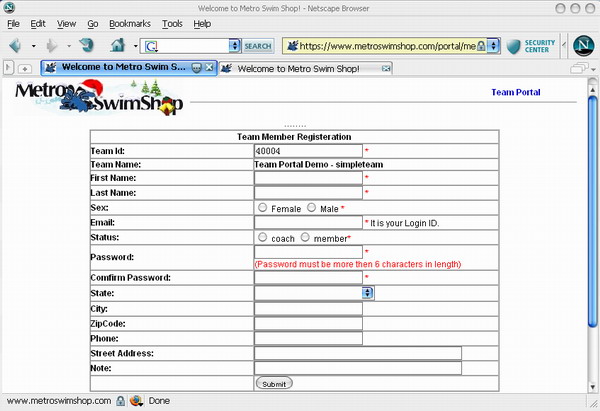Image resolution: width=600 pixels, height=411 pixels.
Task: Click the scrollbar down arrow
Action: point(592,387)
